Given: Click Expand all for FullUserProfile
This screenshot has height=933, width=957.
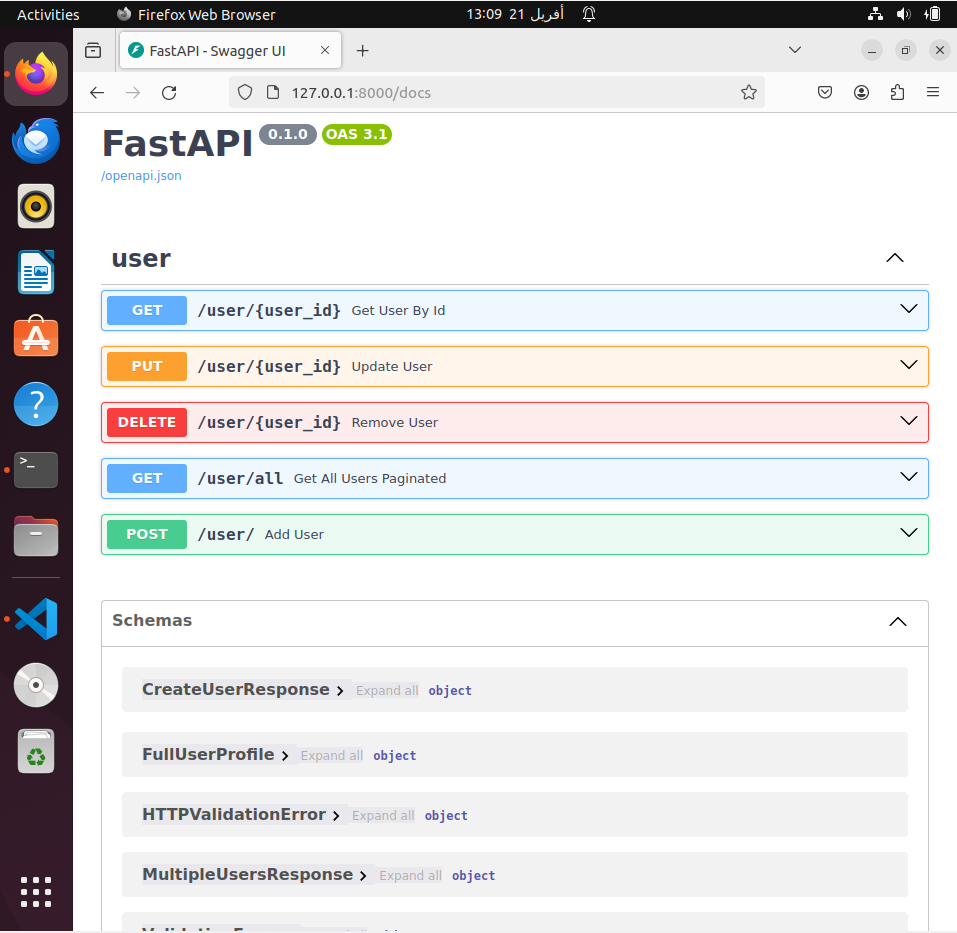Looking at the screenshot, I should tap(331, 756).
